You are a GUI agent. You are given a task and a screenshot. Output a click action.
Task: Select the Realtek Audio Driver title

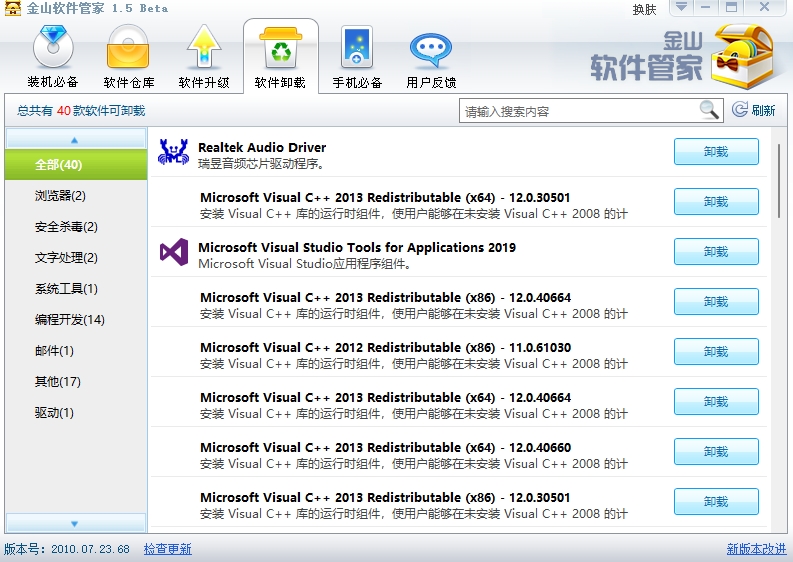[x=262, y=147]
